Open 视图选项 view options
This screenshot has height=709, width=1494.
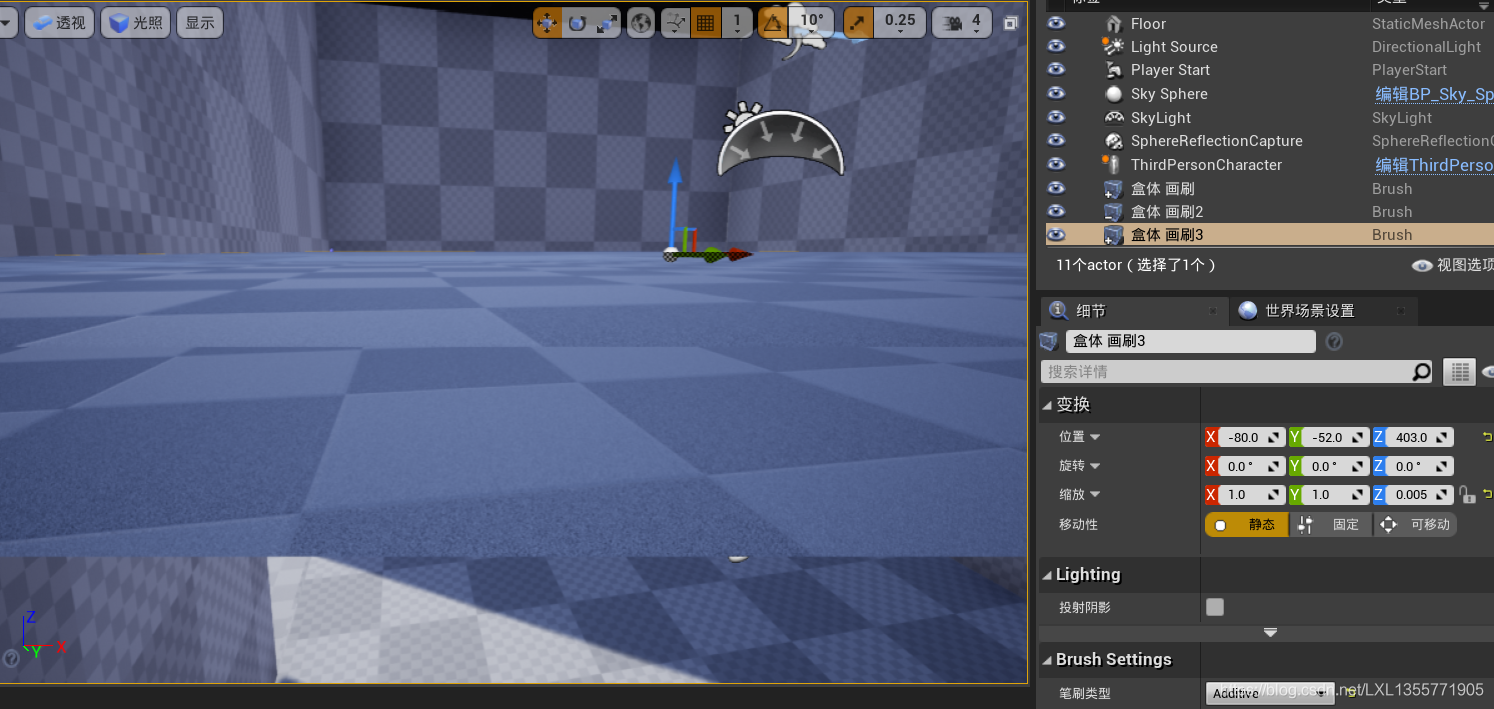tap(1453, 265)
